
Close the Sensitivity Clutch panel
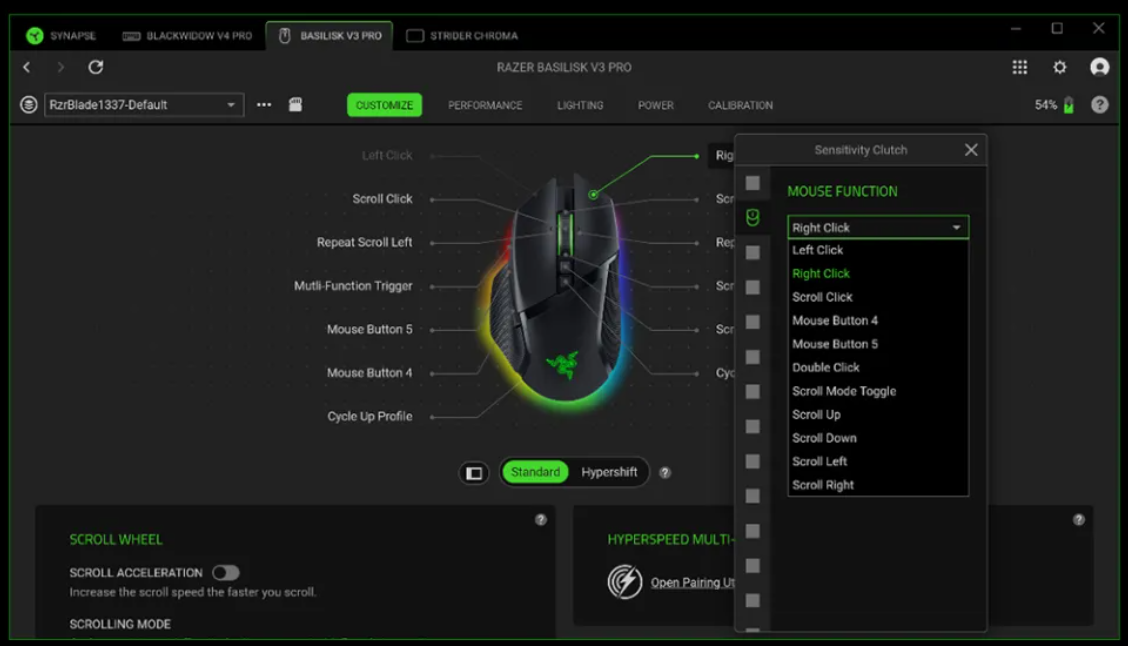(970, 150)
